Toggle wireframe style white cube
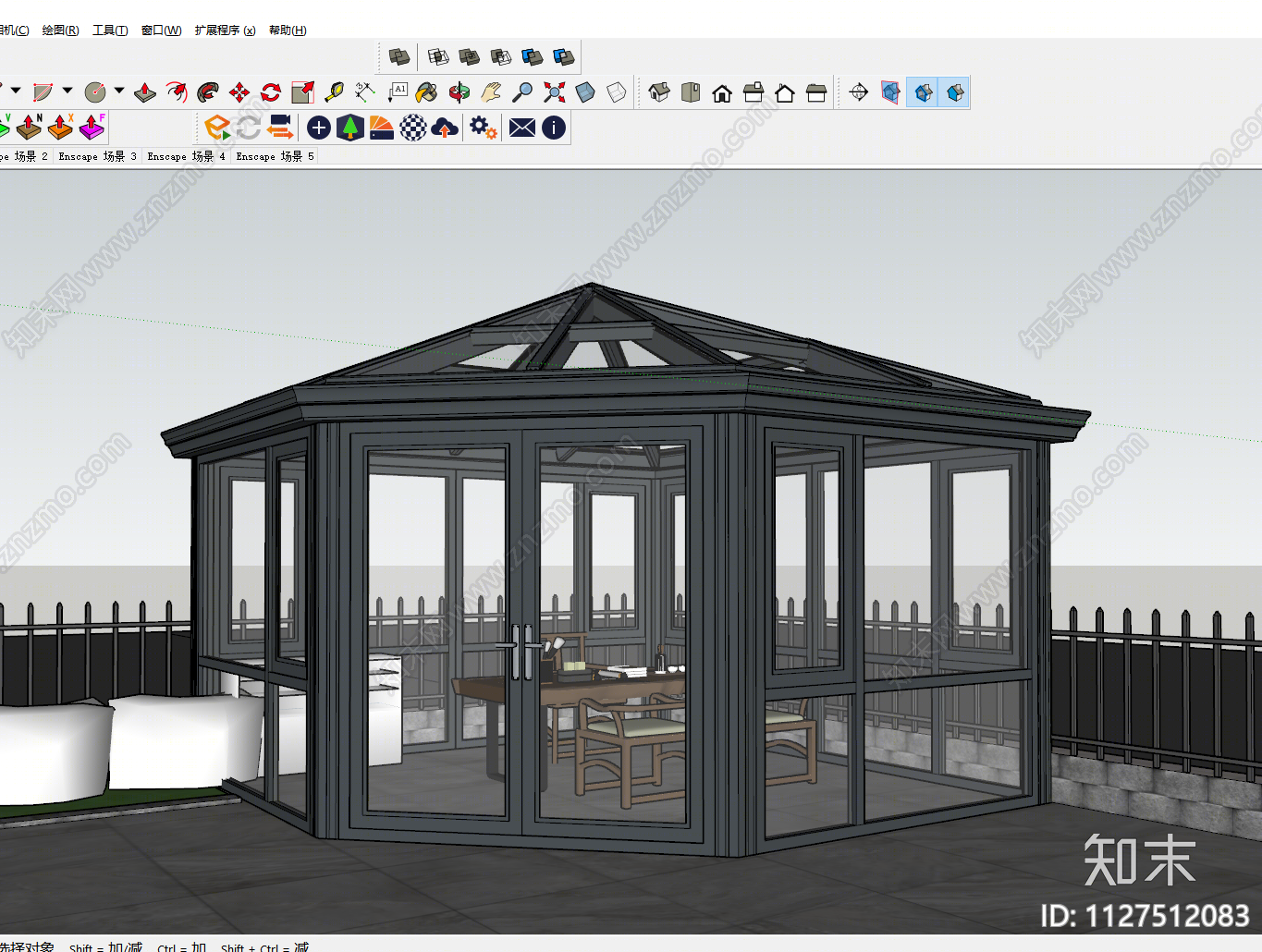The width and height of the screenshot is (1262, 952). pyautogui.click(x=617, y=92)
